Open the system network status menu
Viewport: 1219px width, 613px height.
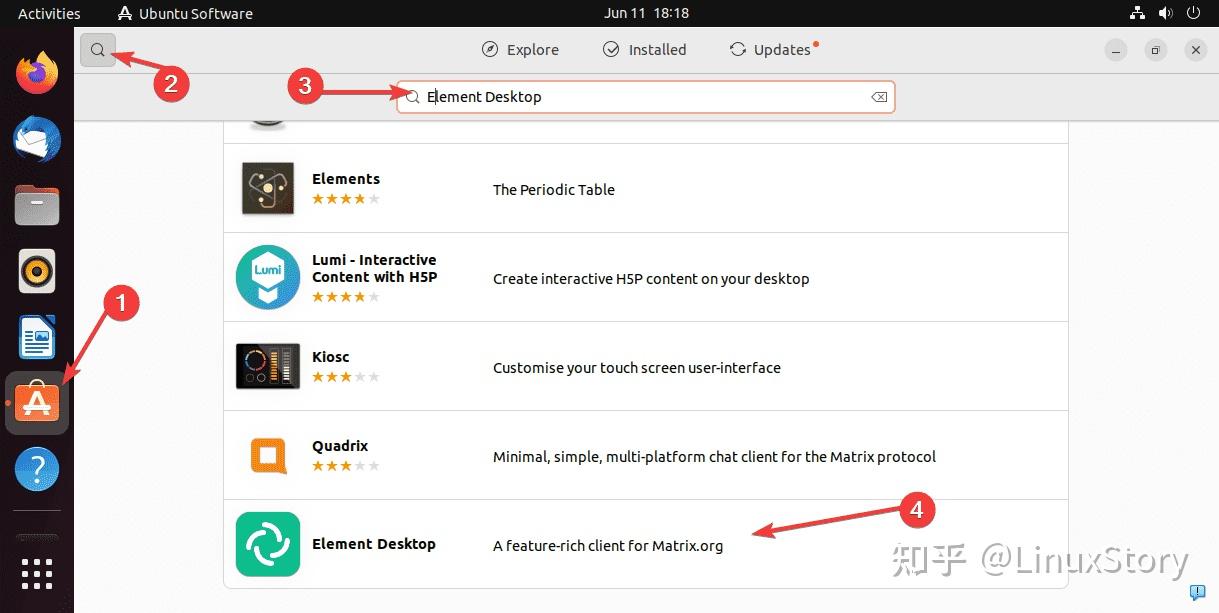[x=1137, y=13]
